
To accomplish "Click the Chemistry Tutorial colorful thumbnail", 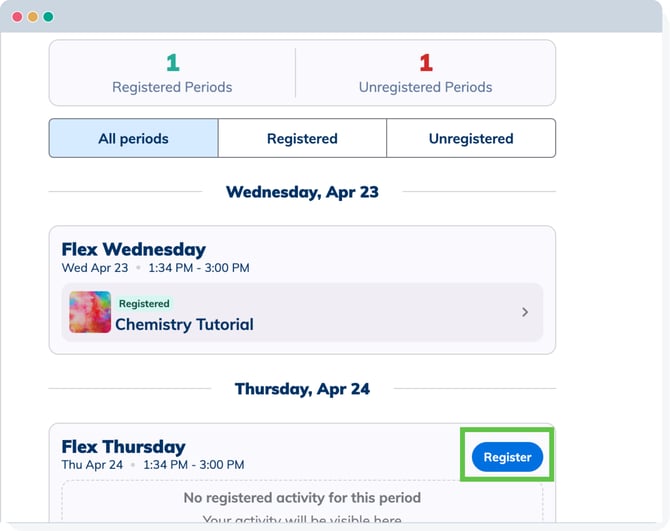I will (x=90, y=312).
